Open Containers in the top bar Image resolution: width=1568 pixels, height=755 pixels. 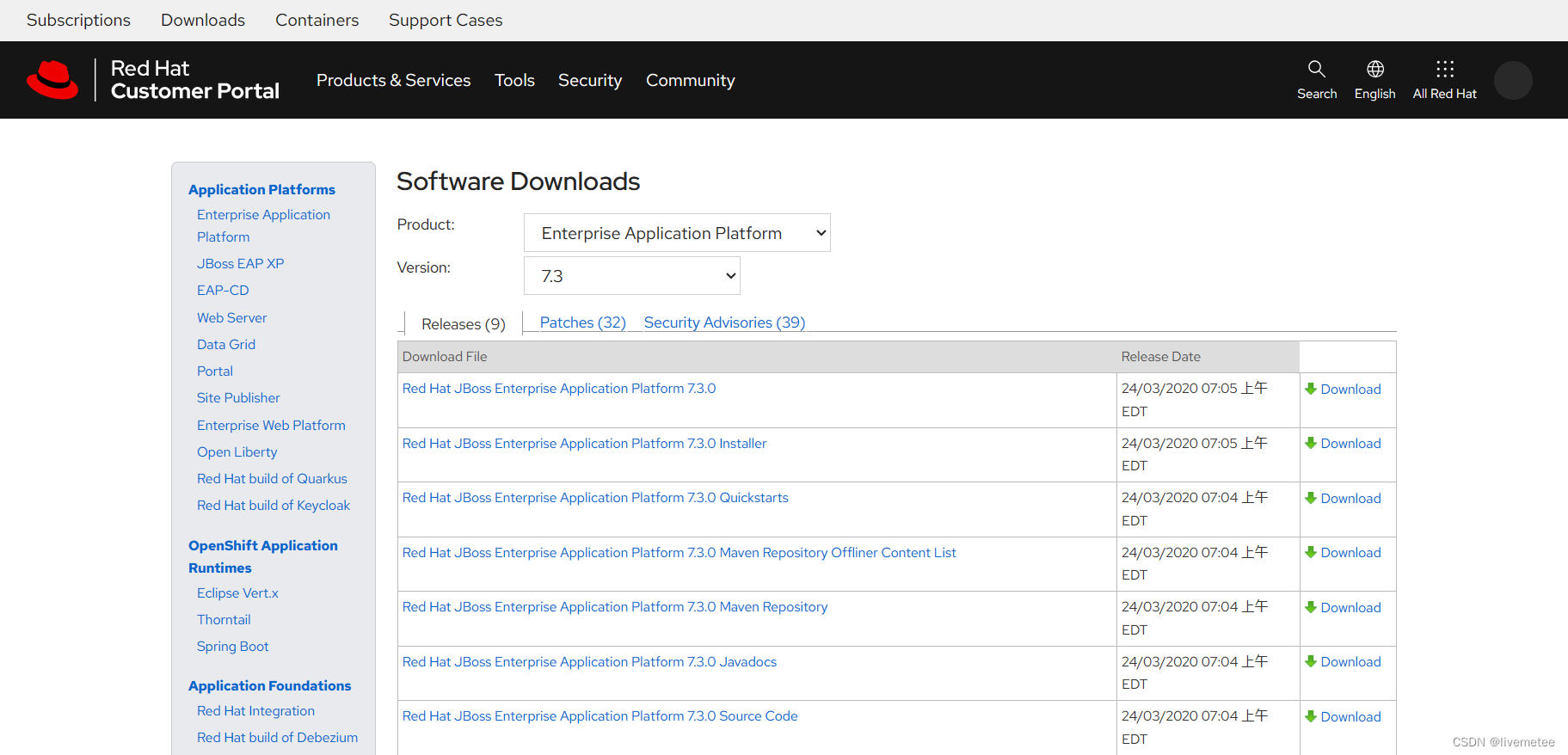point(317,20)
